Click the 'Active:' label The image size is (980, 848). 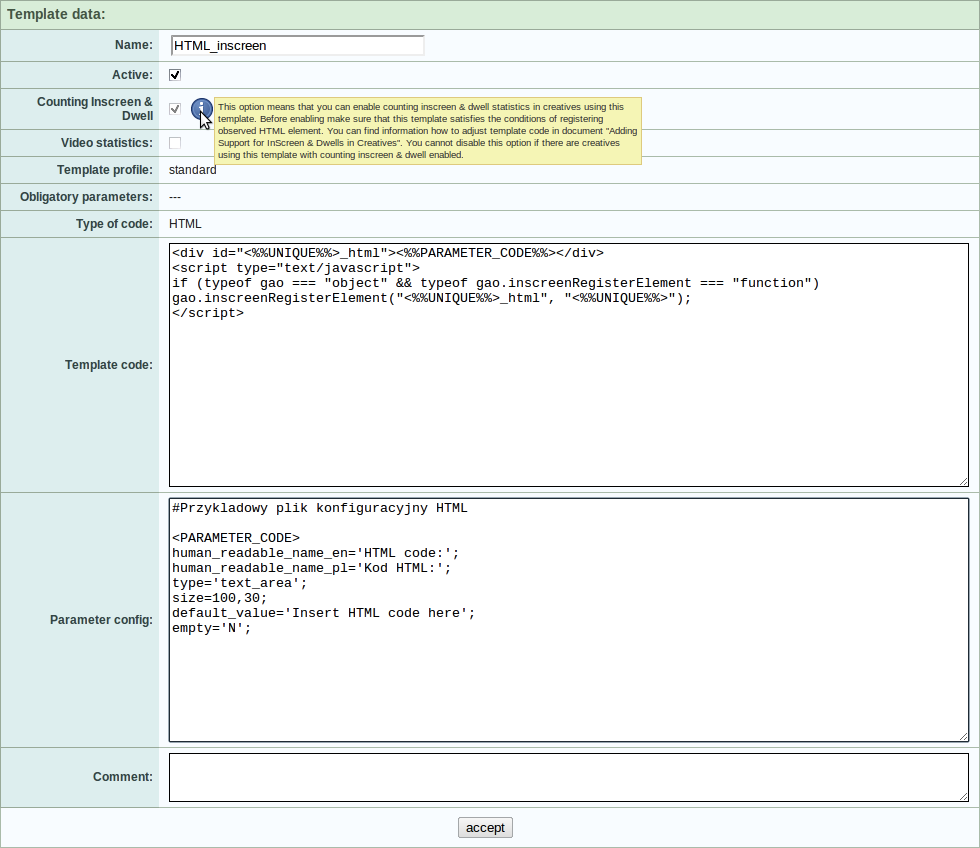tap(132, 75)
